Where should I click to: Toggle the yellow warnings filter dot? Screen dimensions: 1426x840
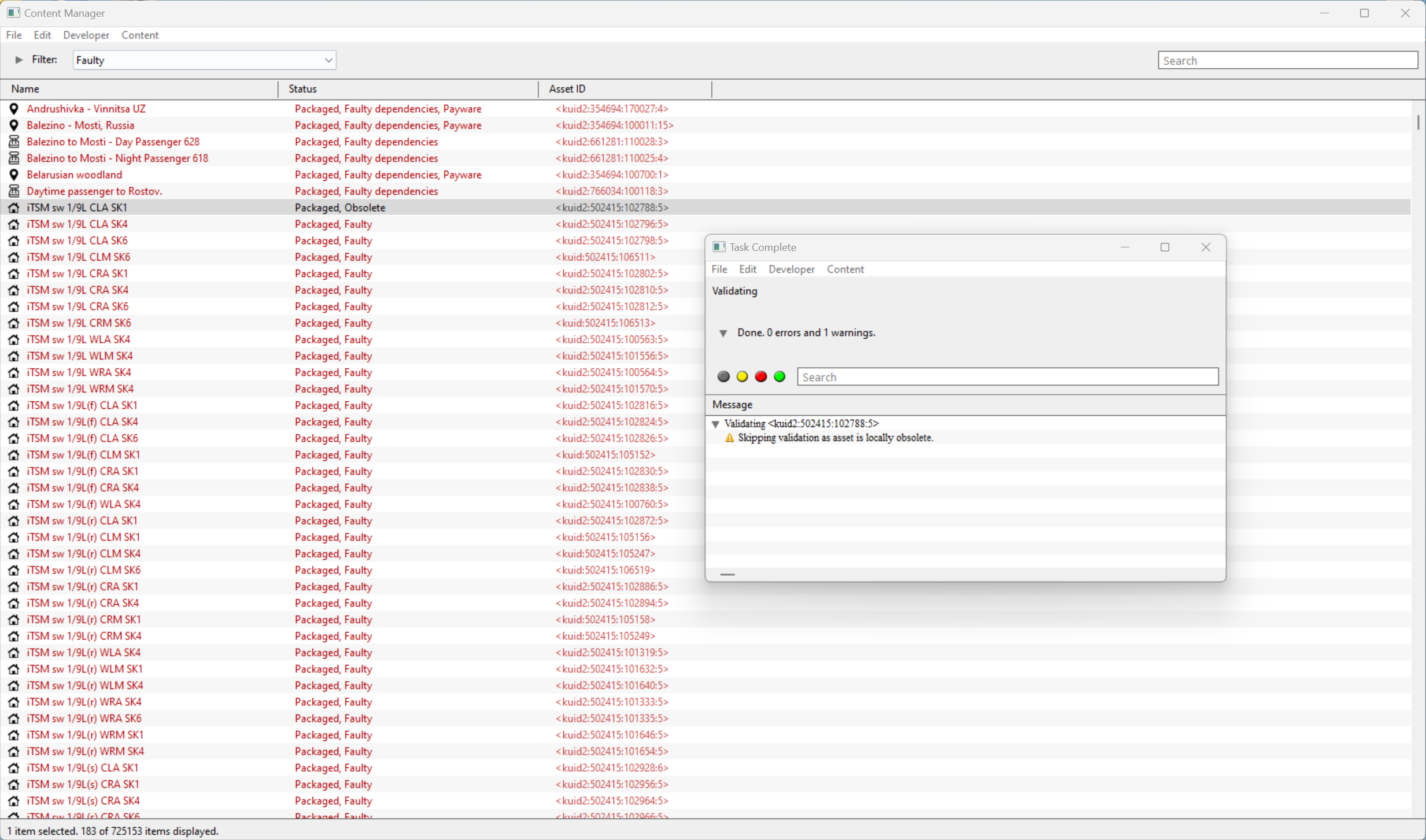click(x=742, y=377)
